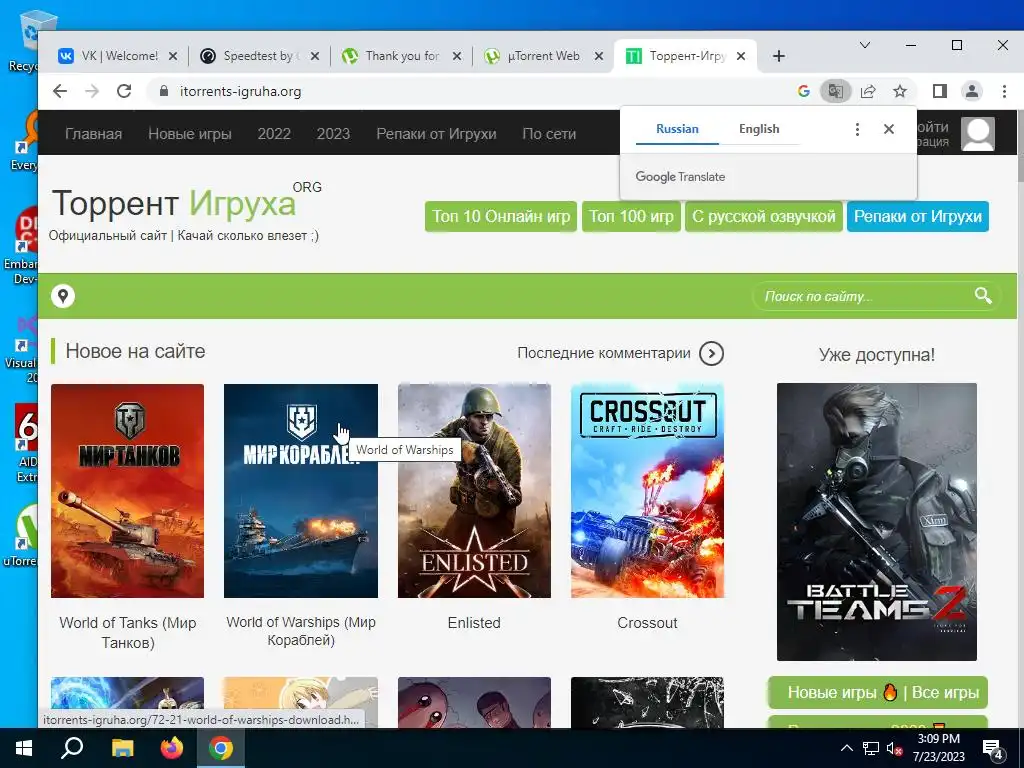1024x768 pixels.
Task: Open a new tab with plus button
Action: 778,56
